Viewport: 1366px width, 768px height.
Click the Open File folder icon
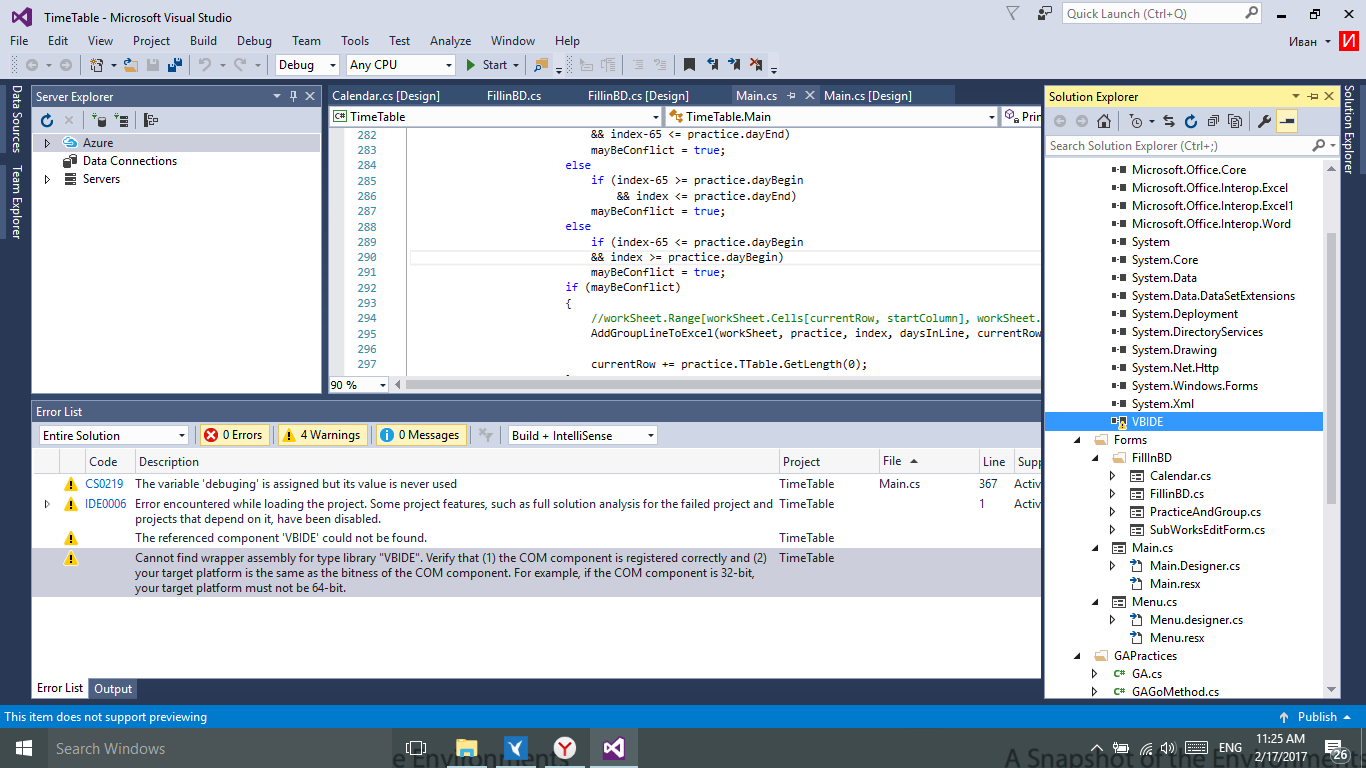pyautogui.click(x=130, y=65)
